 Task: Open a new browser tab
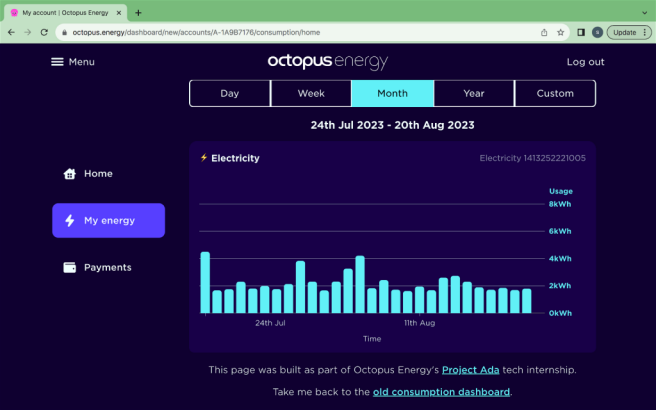pyautogui.click(x=138, y=13)
